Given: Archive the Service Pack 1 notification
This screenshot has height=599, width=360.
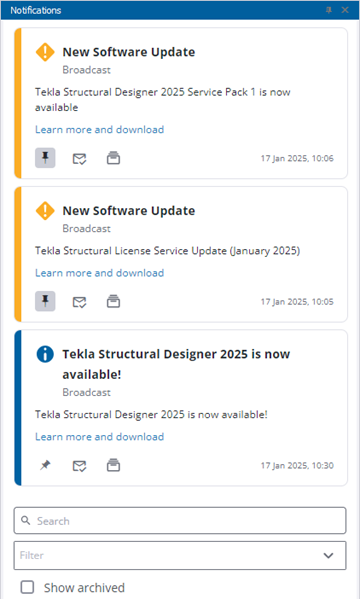Looking at the screenshot, I should (x=113, y=158).
